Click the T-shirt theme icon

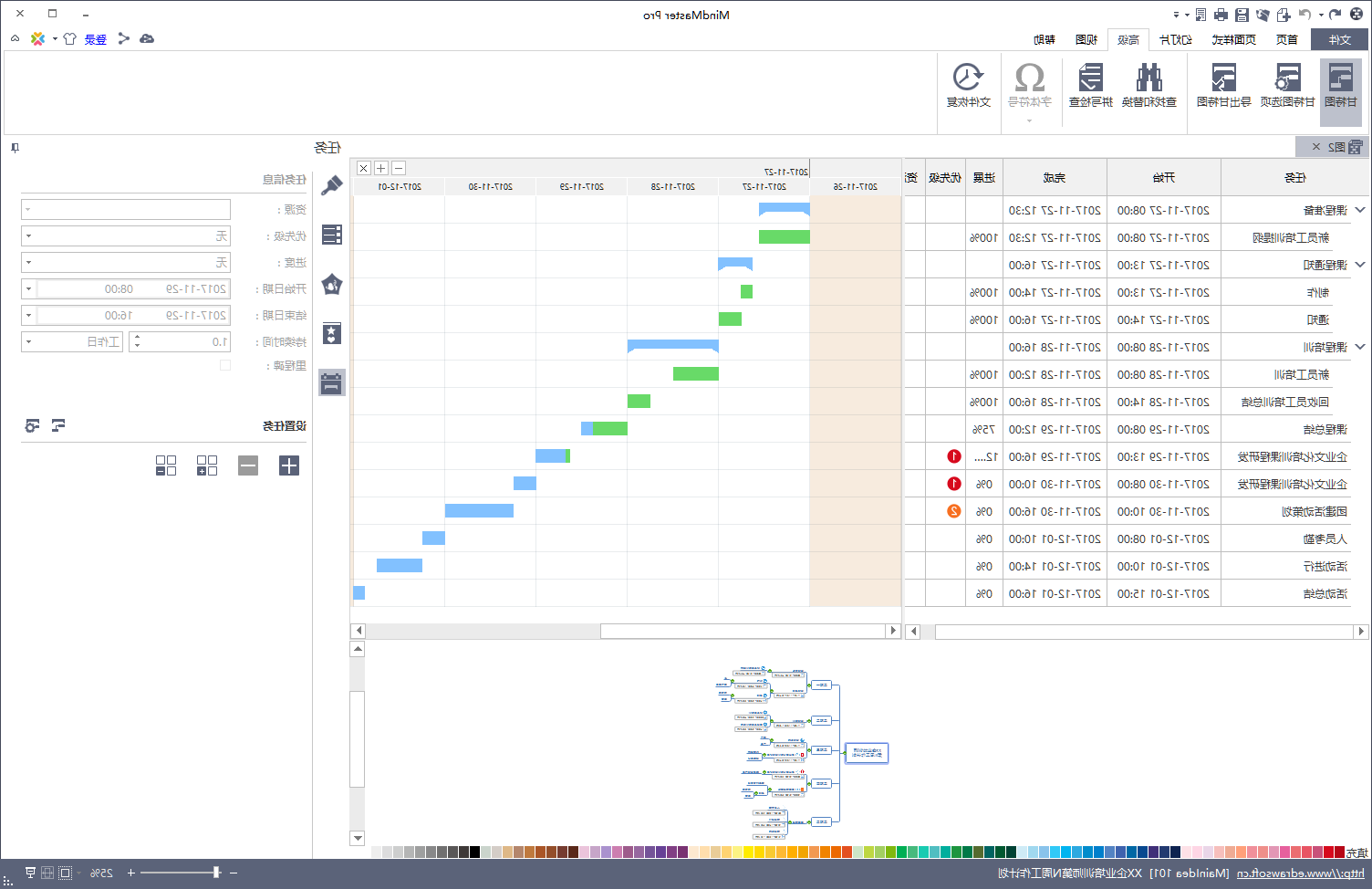(69, 38)
